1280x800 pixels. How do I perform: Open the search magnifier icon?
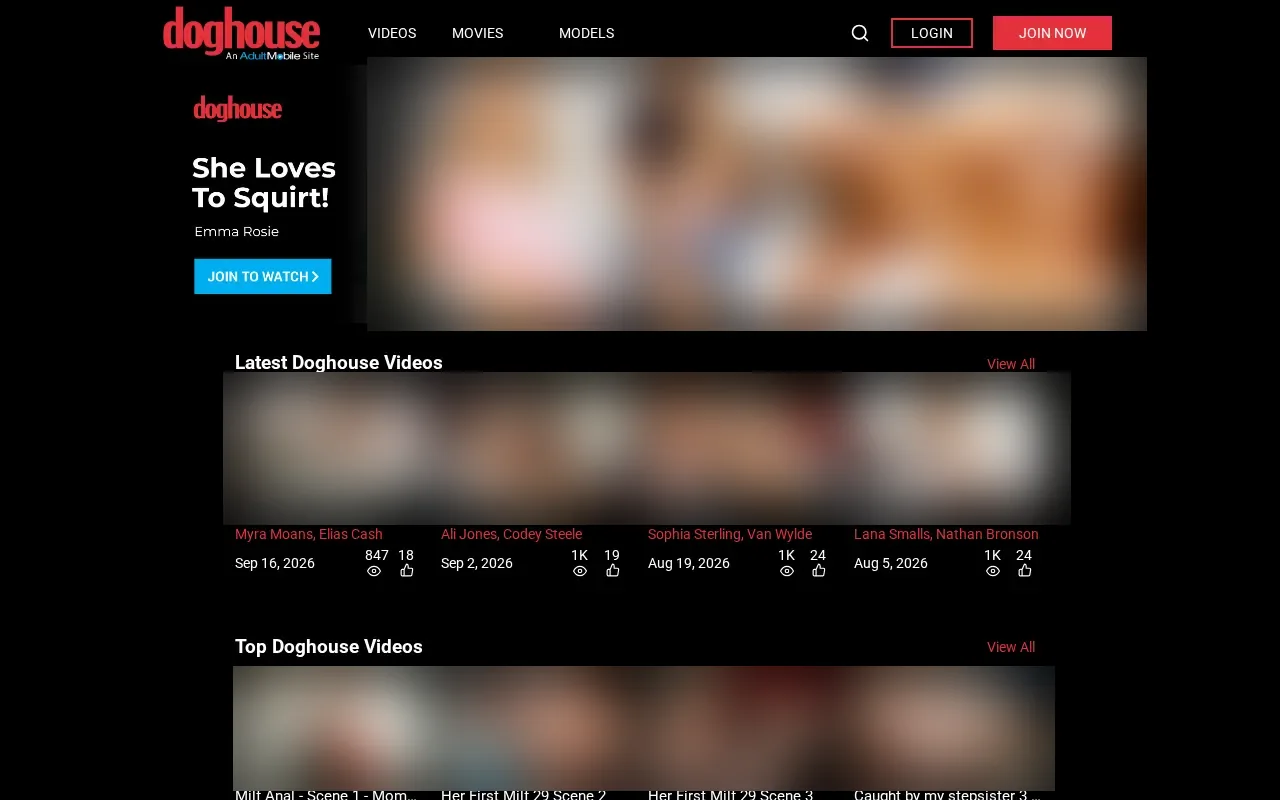tap(860, 33)
